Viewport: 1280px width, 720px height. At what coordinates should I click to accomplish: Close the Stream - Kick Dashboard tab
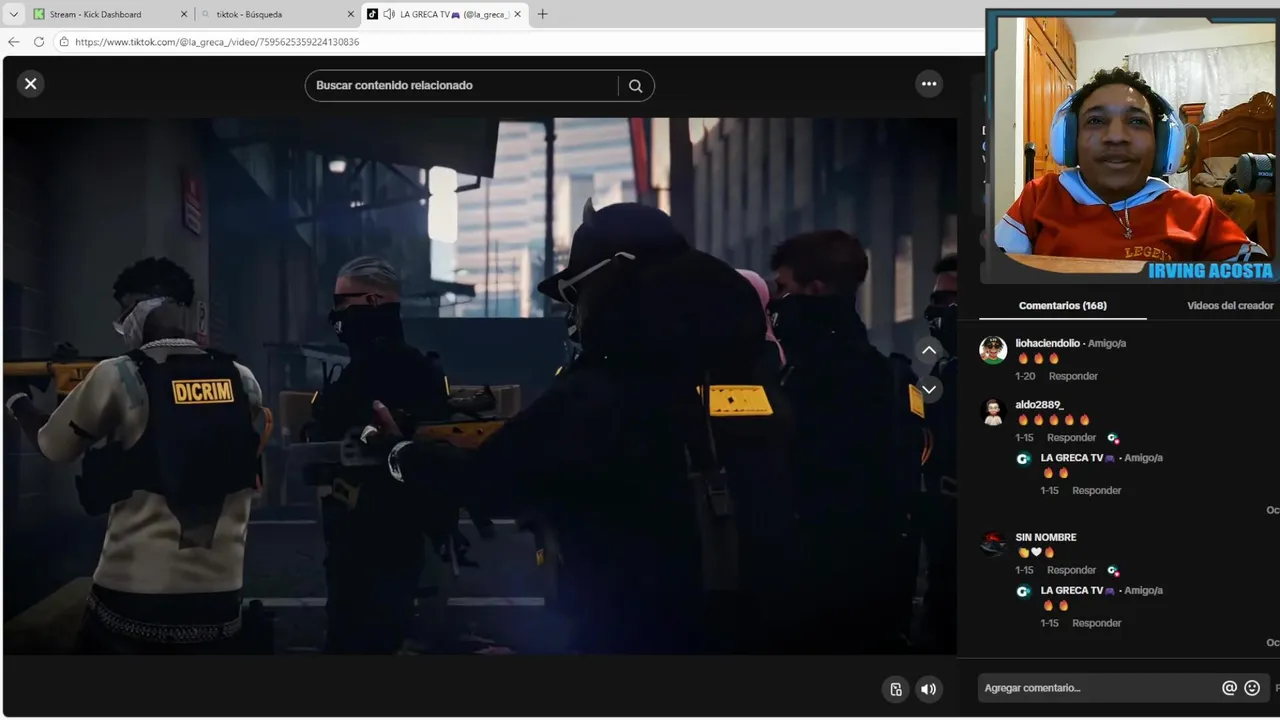183,14
